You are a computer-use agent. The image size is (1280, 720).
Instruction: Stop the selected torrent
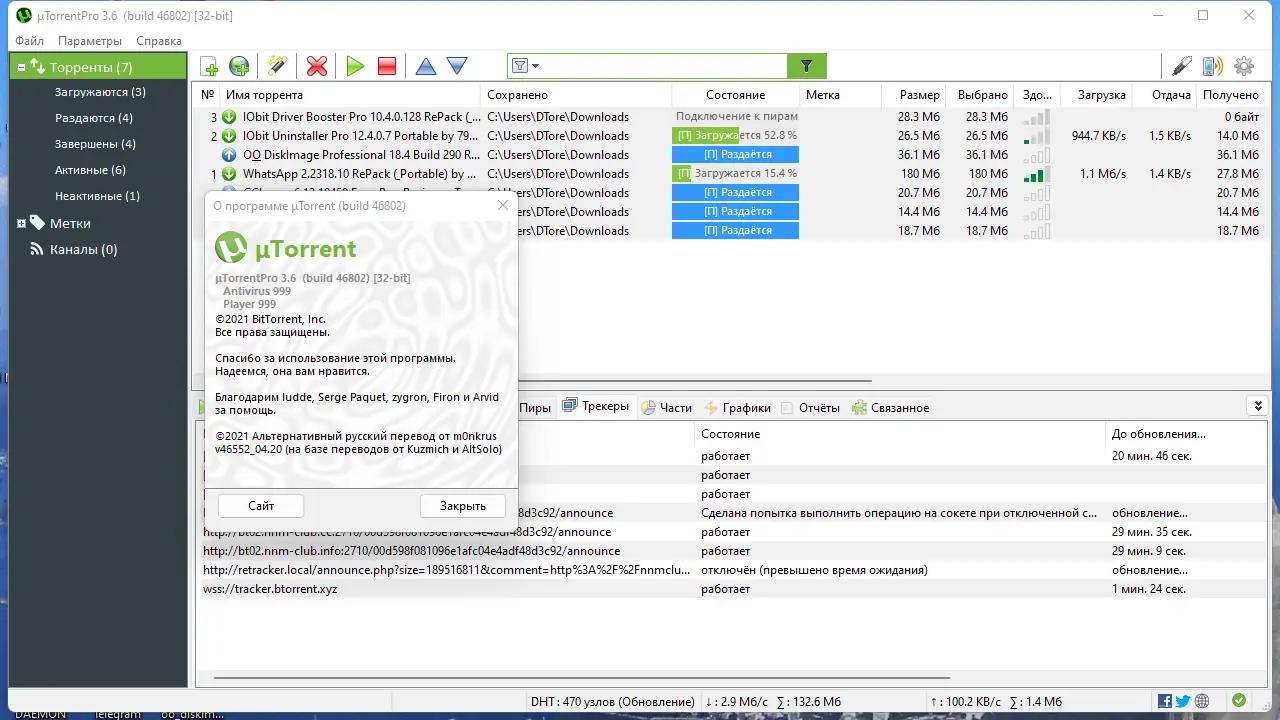(x=386, y=65)
